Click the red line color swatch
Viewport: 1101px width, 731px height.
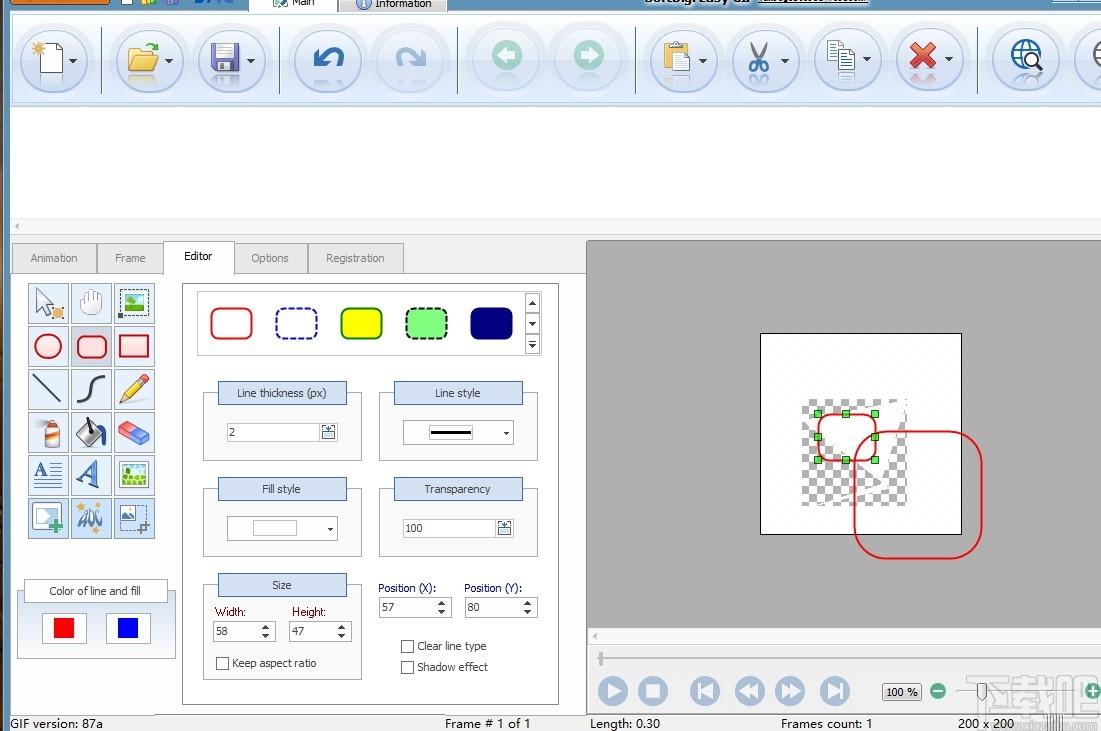[x=64, y=628]
